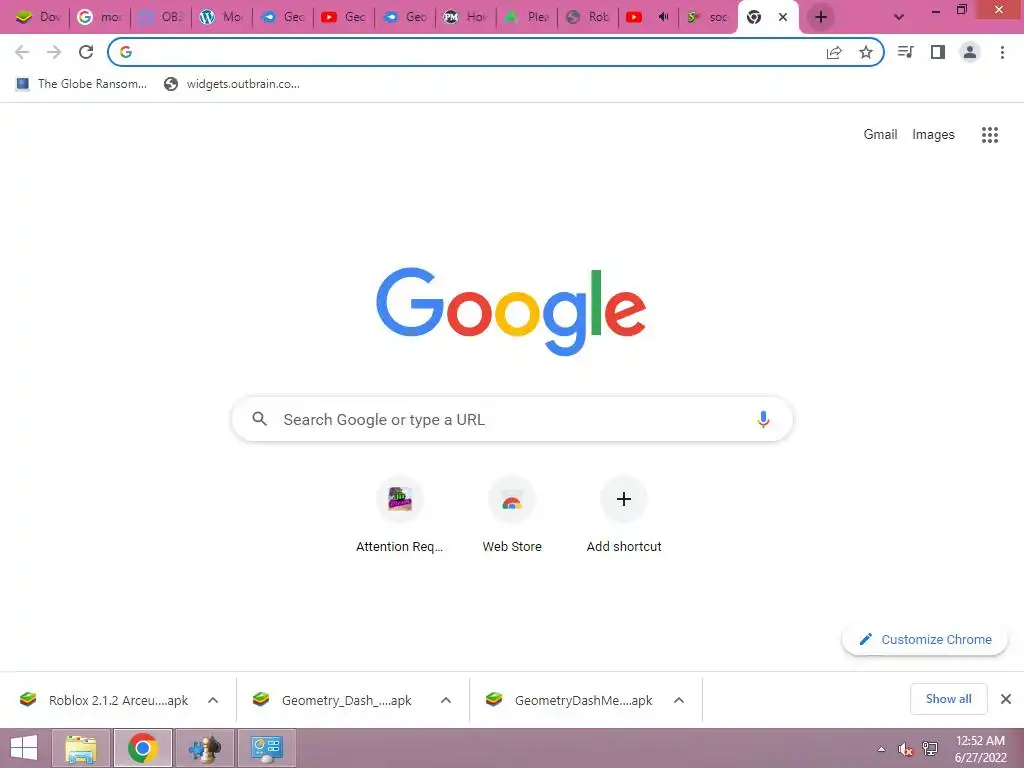Bookmark this tab with the star icon

(866, 52)
